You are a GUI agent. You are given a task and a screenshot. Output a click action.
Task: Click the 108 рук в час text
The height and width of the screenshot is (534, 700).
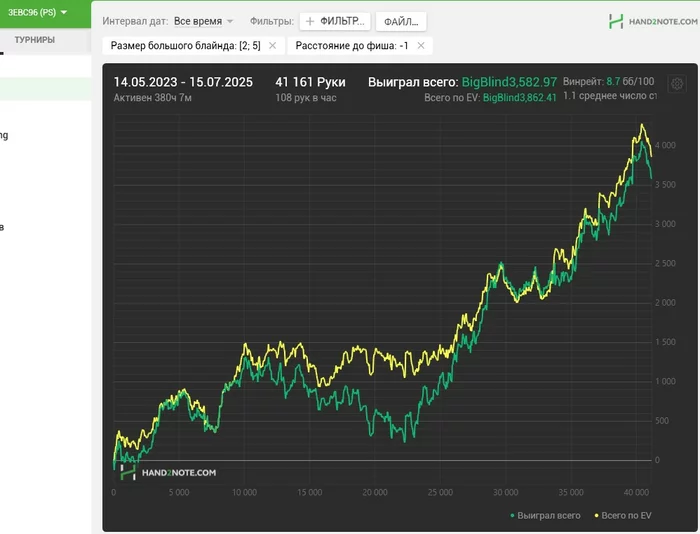point(306,98)
